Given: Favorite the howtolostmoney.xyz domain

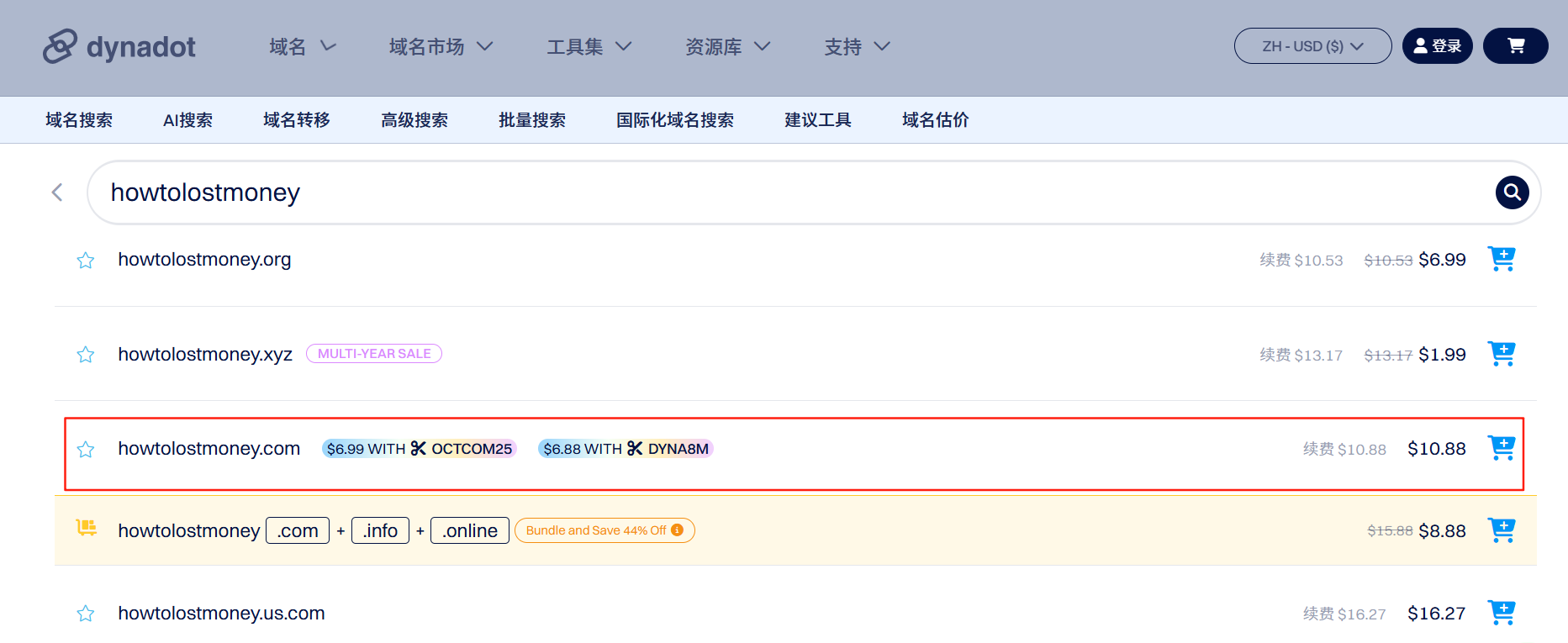Looking at the screenshot, I should (86, 355).
